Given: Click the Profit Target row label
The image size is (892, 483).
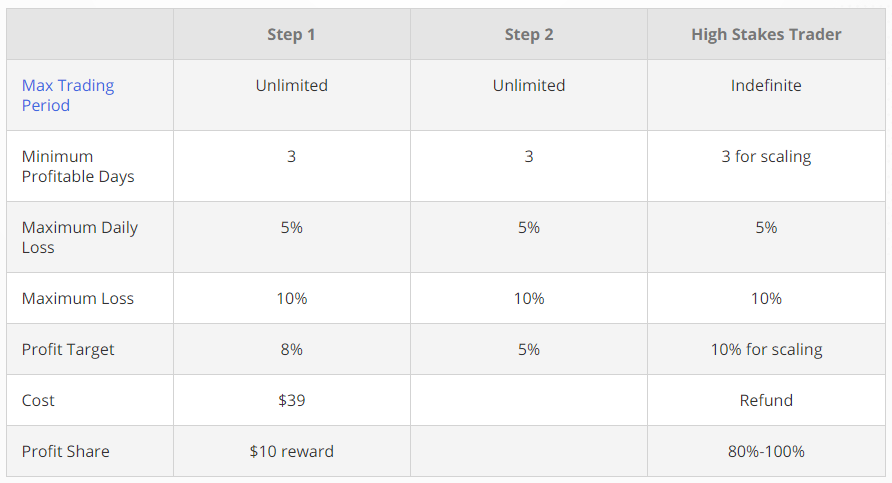Looking at the screenshot, I should pyautogui.click(x=68, y=350).
